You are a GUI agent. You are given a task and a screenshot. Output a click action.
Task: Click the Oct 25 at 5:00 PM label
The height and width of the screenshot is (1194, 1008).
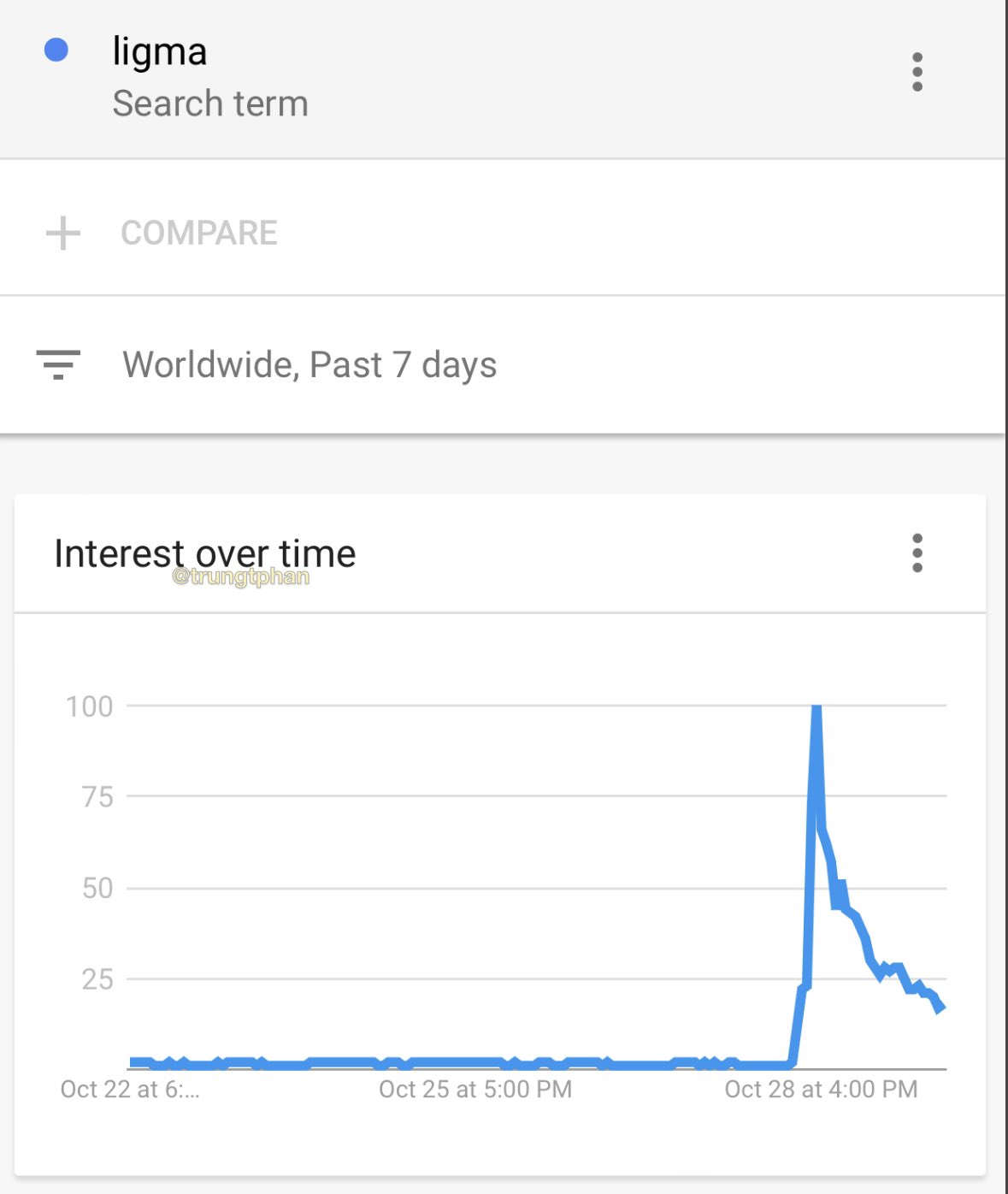475,1089
